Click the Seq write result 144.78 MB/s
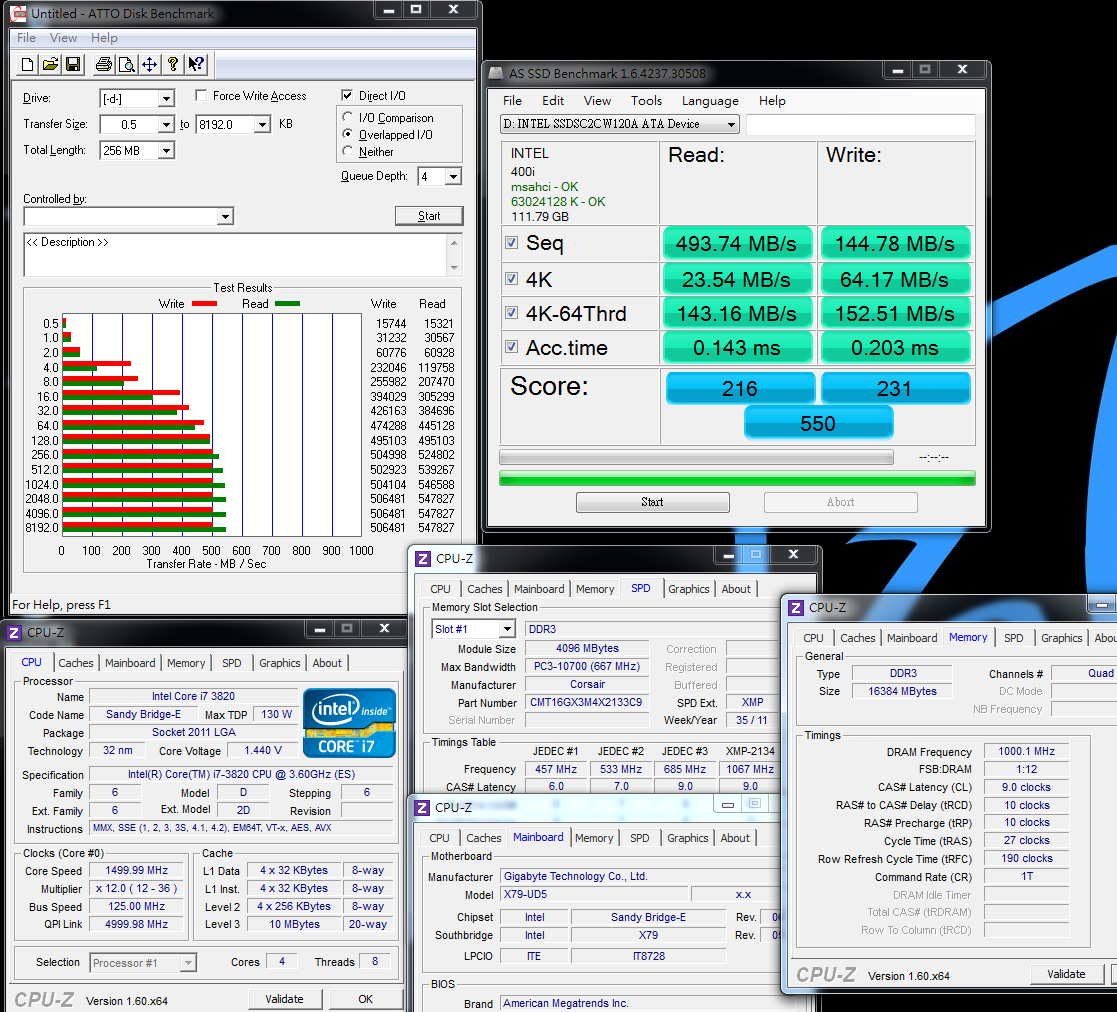Screen dimensions: 1117x1012 (895, 244)
